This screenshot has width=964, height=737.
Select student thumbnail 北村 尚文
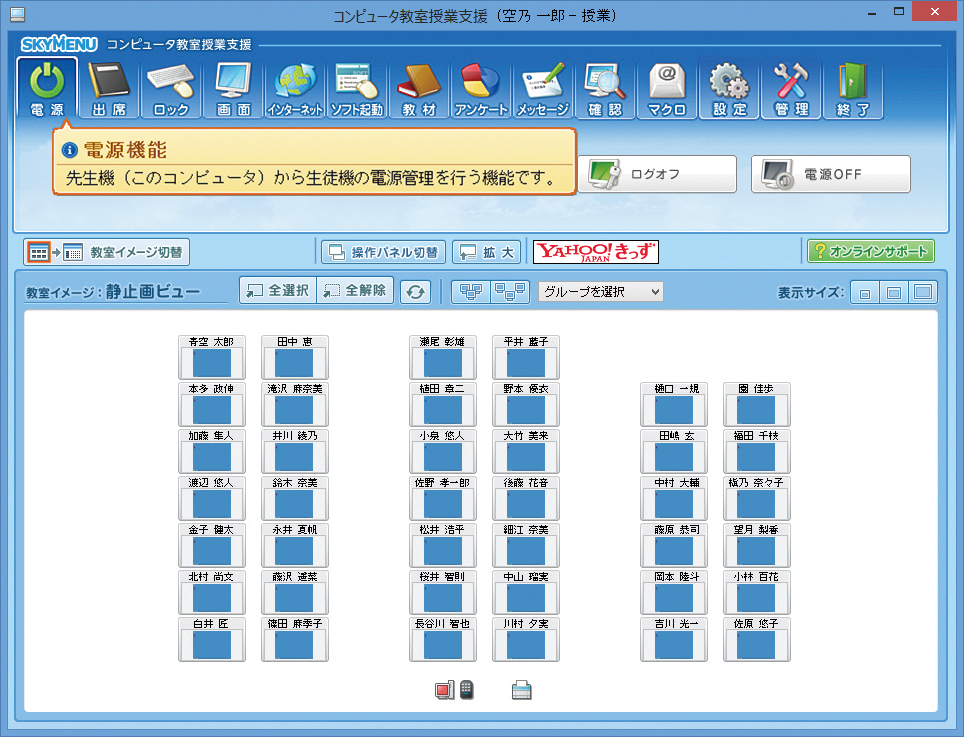coord(211,592)
